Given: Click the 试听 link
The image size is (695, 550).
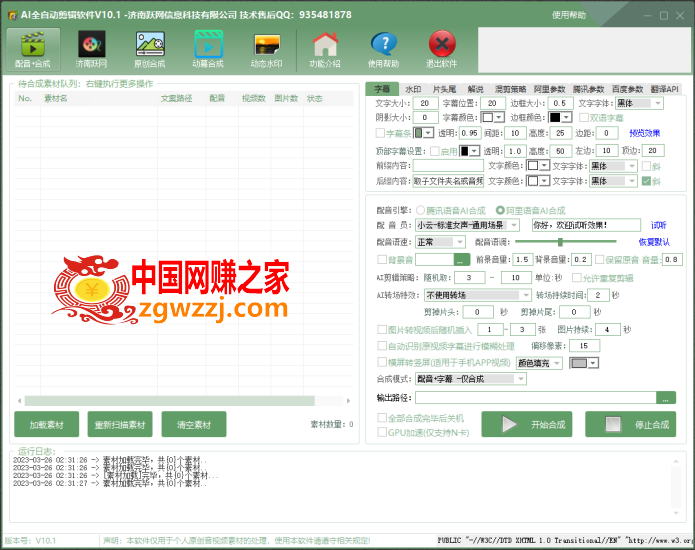Looking at the screenshot, I should (x=659, y=225).
